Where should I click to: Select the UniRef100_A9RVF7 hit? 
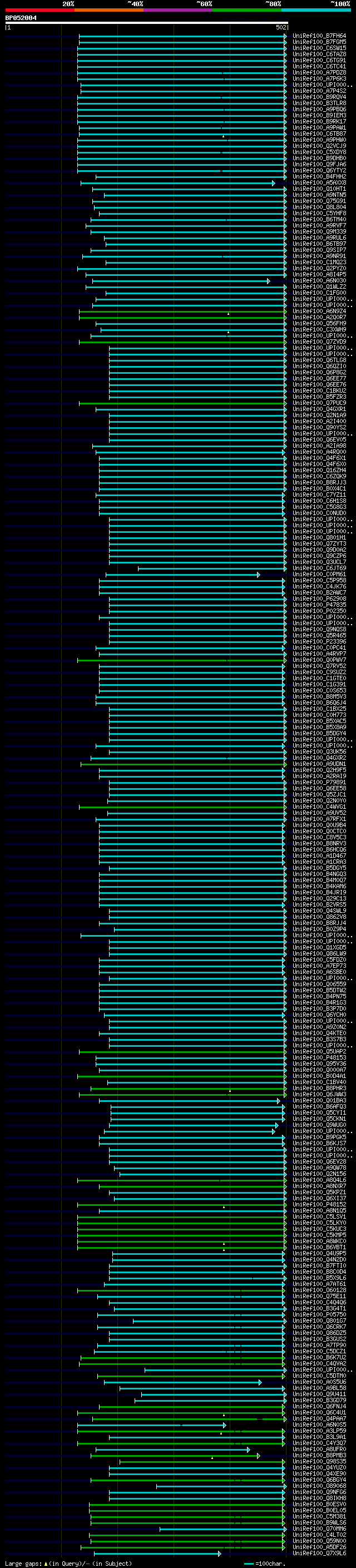pyautogui.click(x=319, y=225)
